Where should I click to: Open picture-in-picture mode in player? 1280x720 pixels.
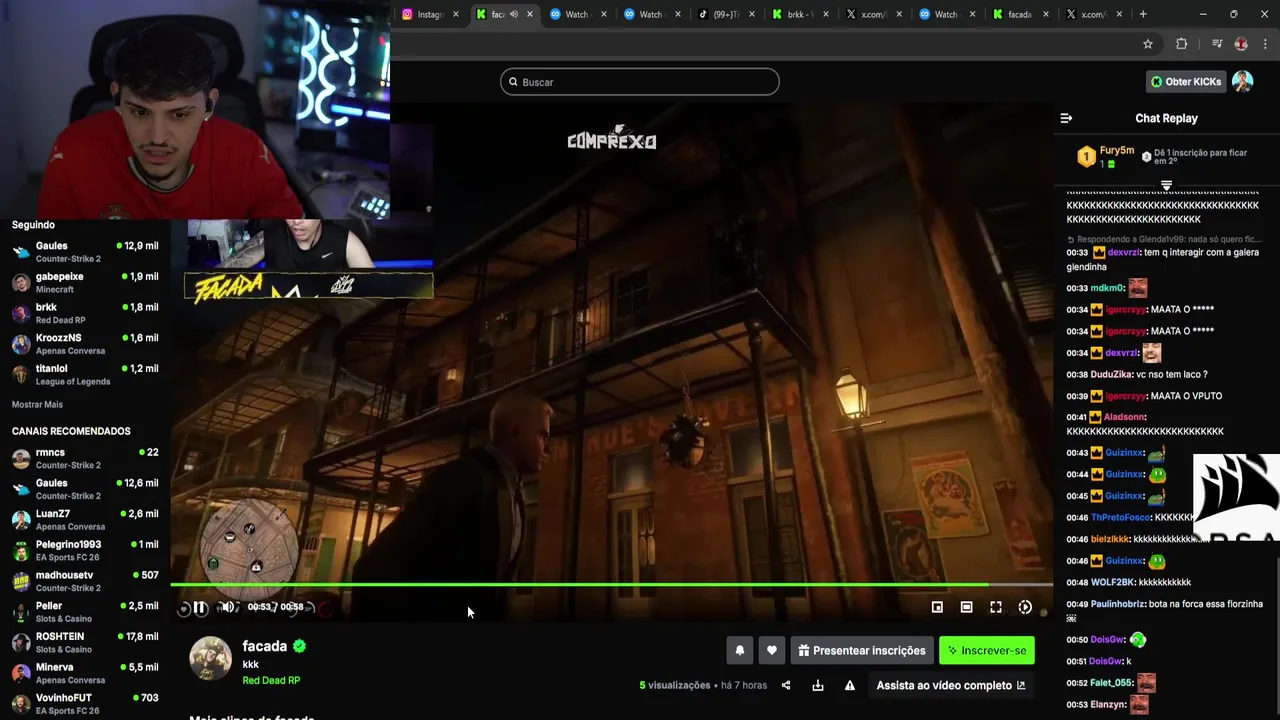point(937,607)
